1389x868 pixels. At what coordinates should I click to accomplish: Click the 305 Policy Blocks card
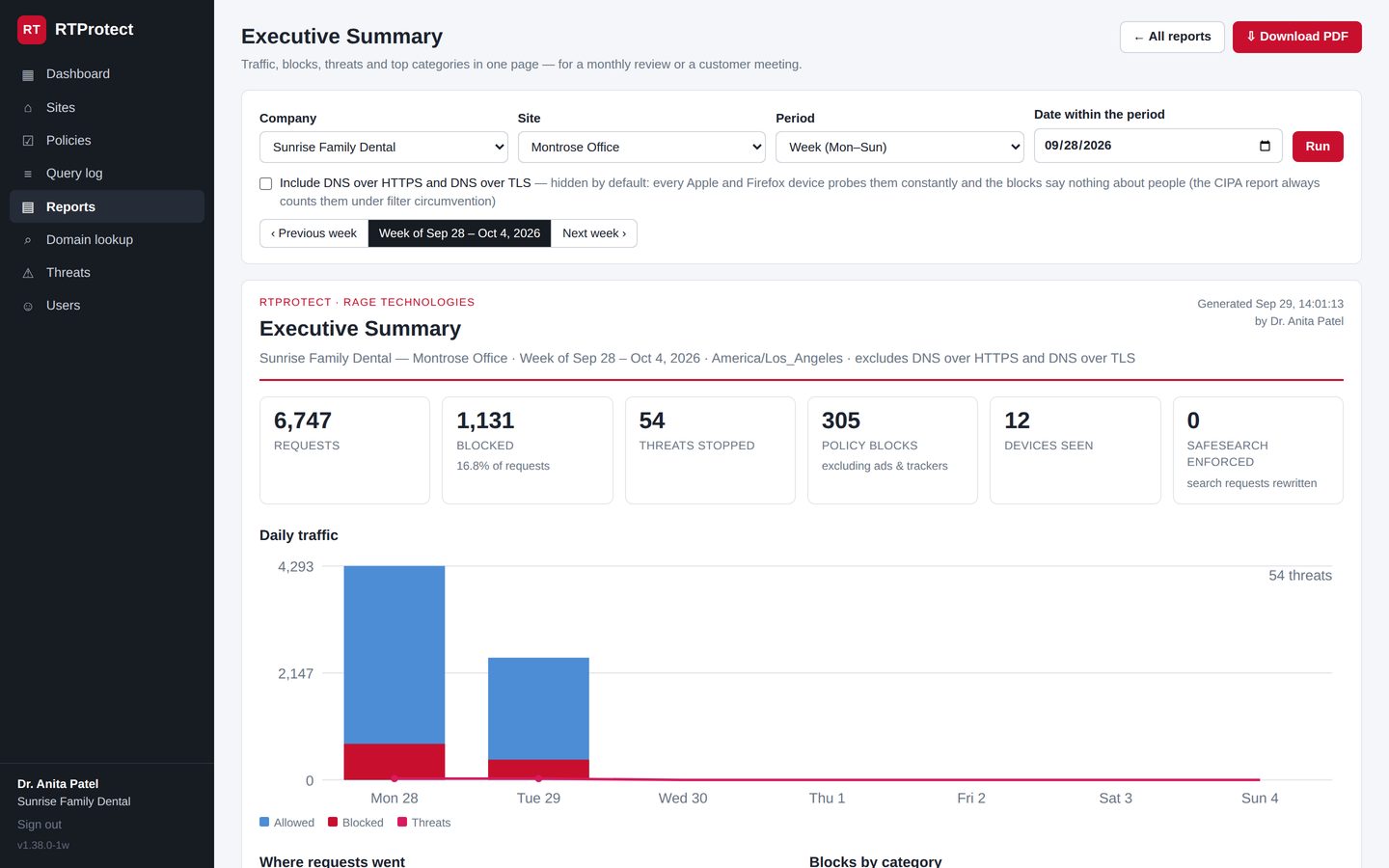click(892, 450)
